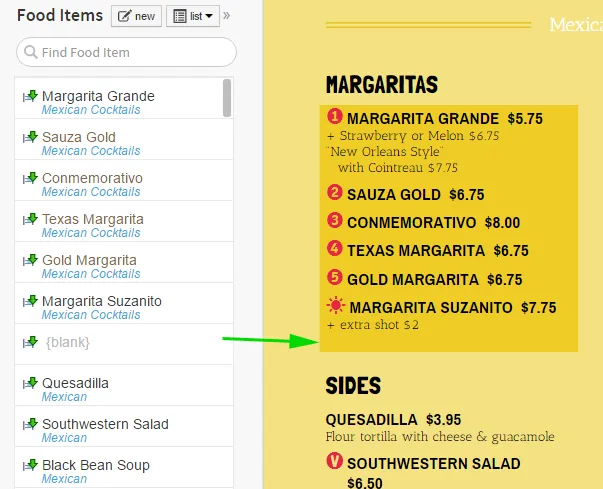Open Mexican Cocktails link under Sauza Gold
Viewport: 603px width, 489px height.
pos(91,151)
